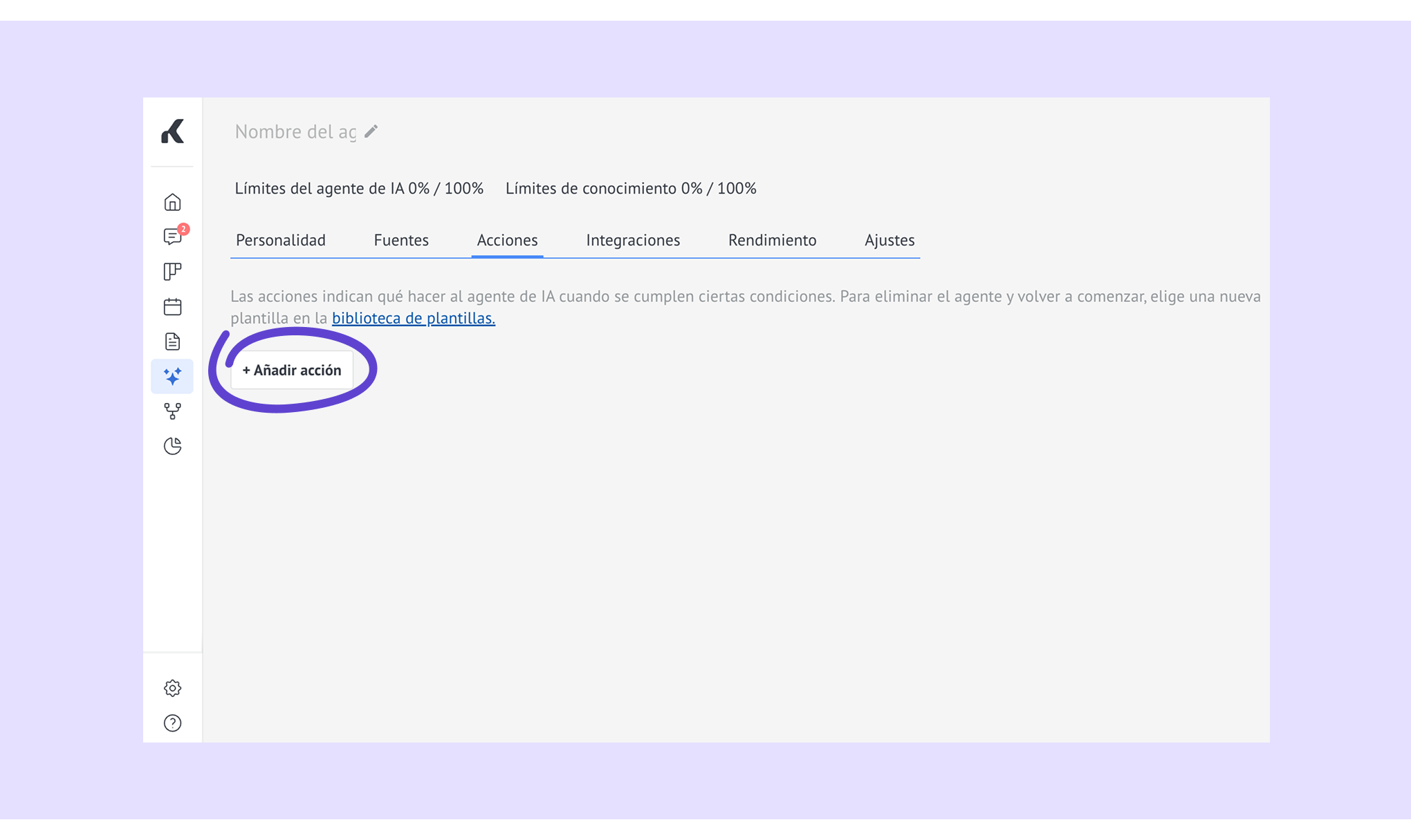Switch to the Fuentes tab

[401, 240]
